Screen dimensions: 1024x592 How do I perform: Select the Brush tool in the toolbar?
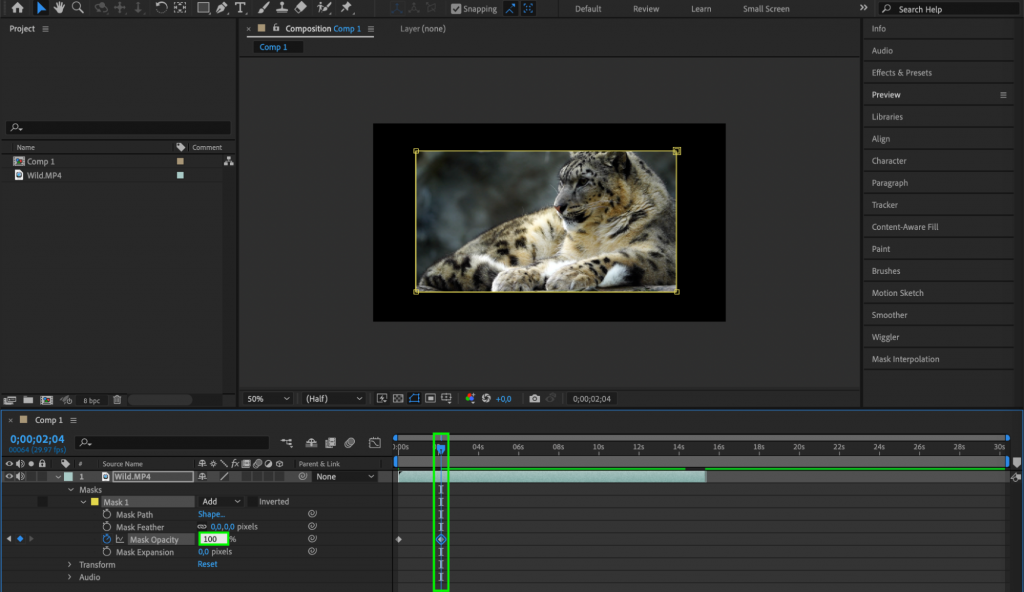(x=262, y=8)
